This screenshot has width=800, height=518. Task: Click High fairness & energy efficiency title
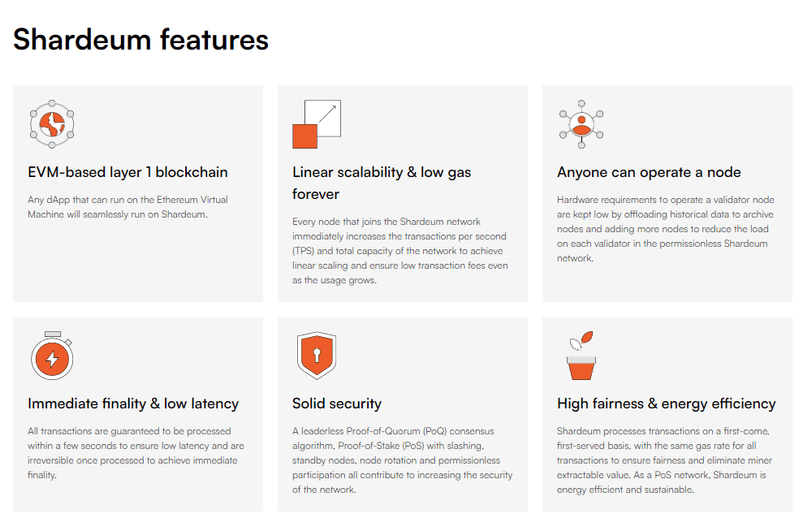(666, 404)
